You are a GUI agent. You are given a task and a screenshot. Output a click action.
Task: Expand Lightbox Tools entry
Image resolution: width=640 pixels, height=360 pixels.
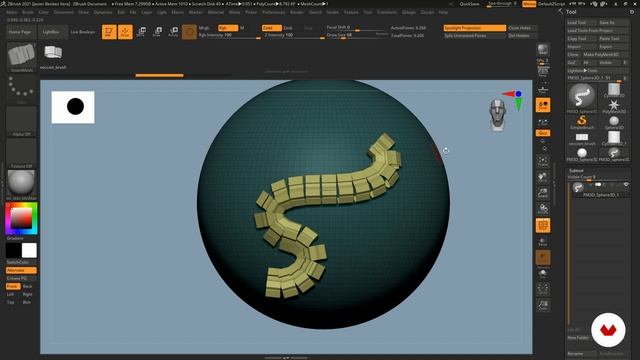point(598,71)
